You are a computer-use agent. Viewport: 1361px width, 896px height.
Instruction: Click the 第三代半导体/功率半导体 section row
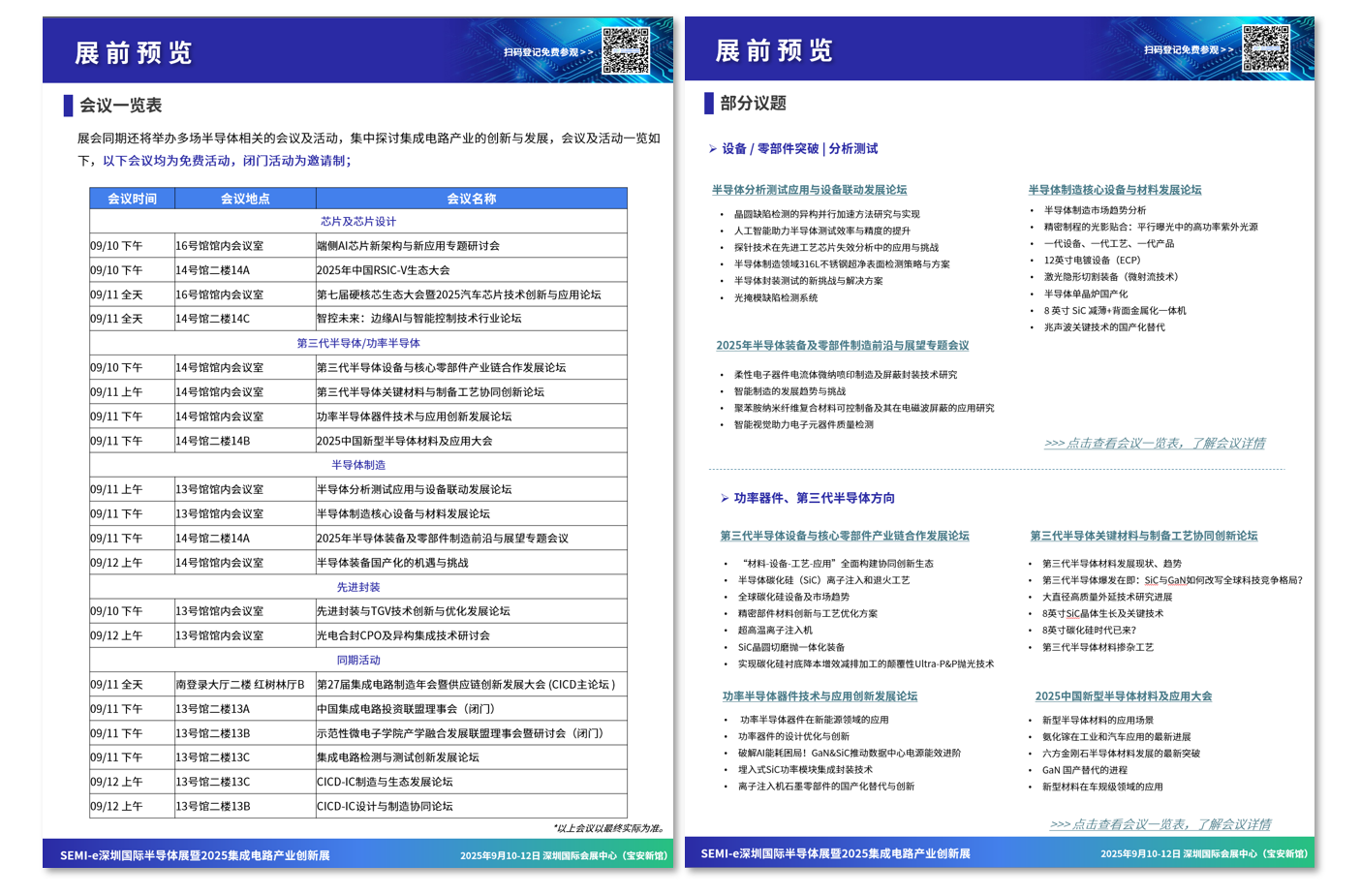point(358,343)
